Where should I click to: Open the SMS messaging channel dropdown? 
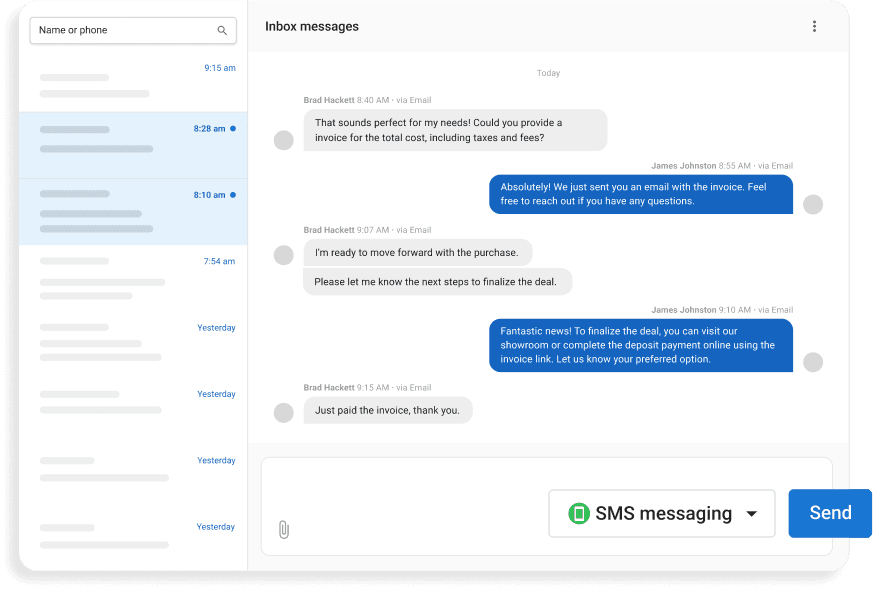661,513
